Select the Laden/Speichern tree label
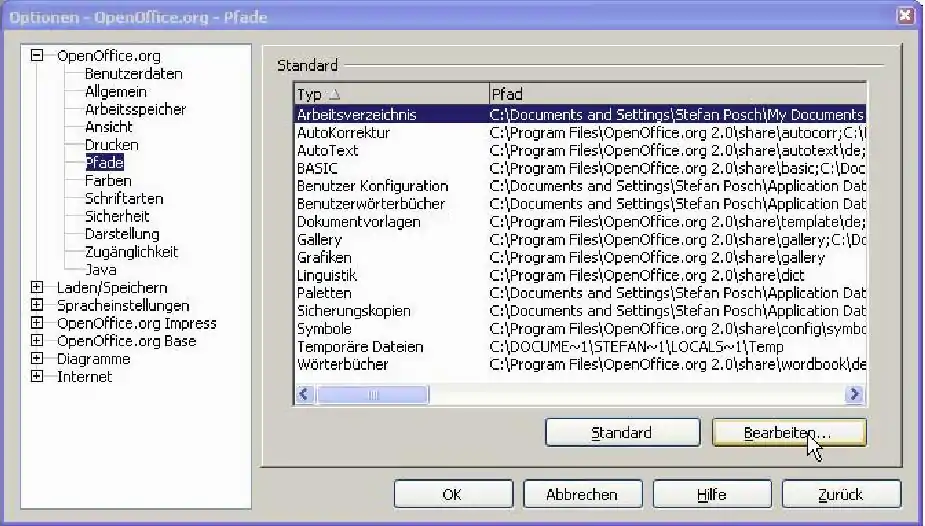The height and width of the screenshot is (526, 925). [112, 287]
